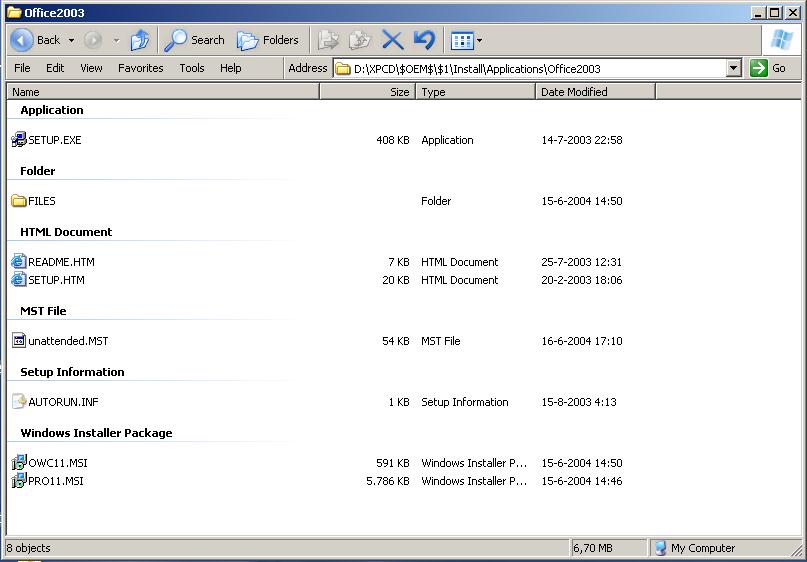This screenshot has height=562, width=807.
Task: Open the Forward history dropdown arrow
Action: point(116,40)
